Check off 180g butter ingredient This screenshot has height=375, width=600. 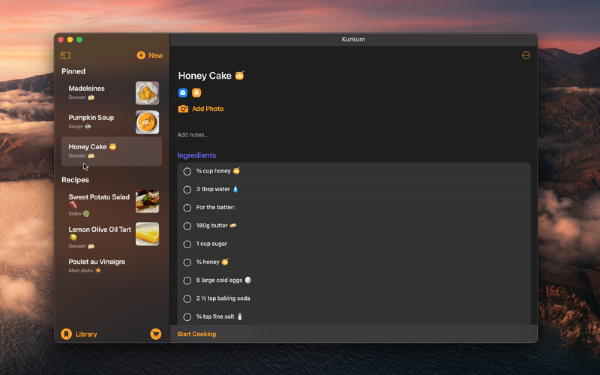[x=187, y=226]
